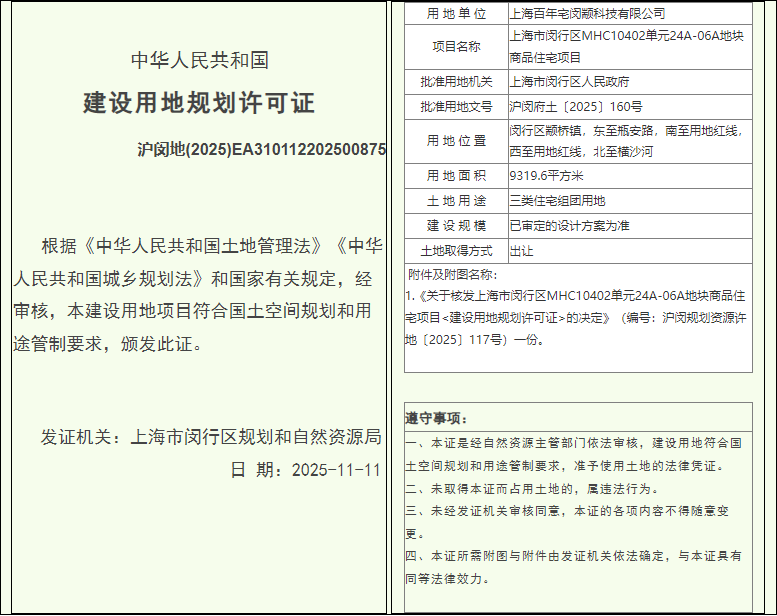Select location text 闵行区颛桥镇，东至瓶安路
Screen dimensions: 777x616
[x=627, y=141]
